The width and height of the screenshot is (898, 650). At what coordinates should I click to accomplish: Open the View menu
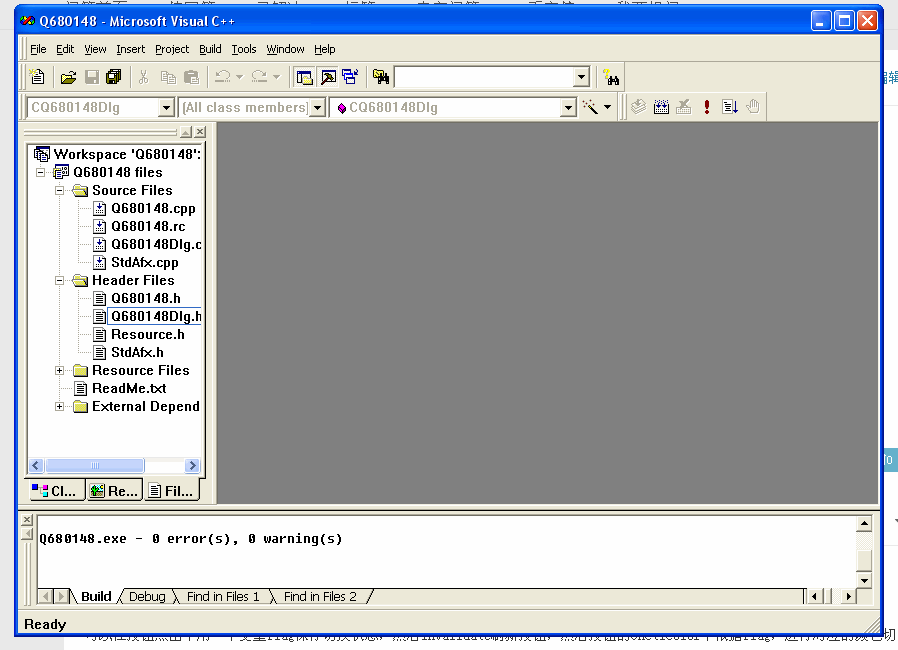point(95,49)
